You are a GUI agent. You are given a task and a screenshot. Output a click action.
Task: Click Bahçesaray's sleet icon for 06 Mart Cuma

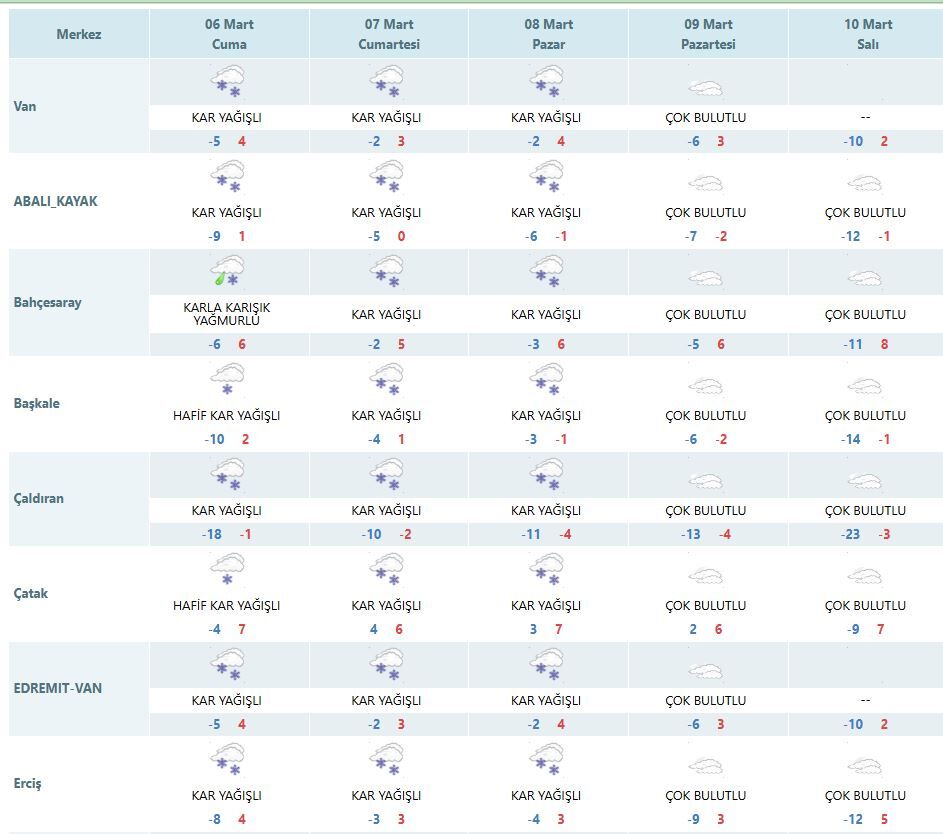tap(228, 272)
